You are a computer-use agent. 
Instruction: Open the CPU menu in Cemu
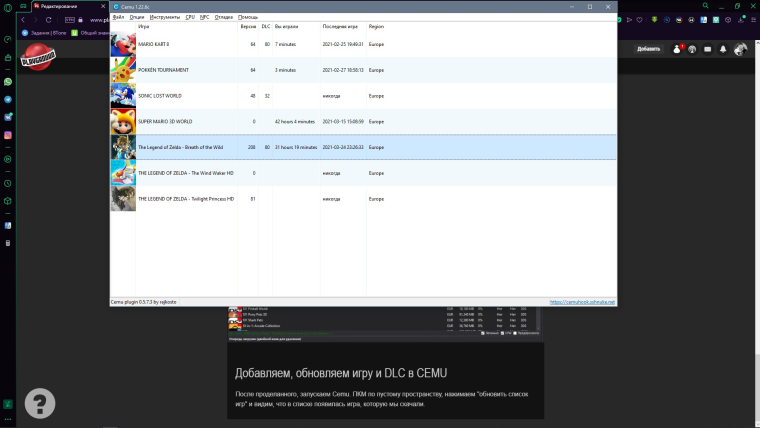click(190, 17)
